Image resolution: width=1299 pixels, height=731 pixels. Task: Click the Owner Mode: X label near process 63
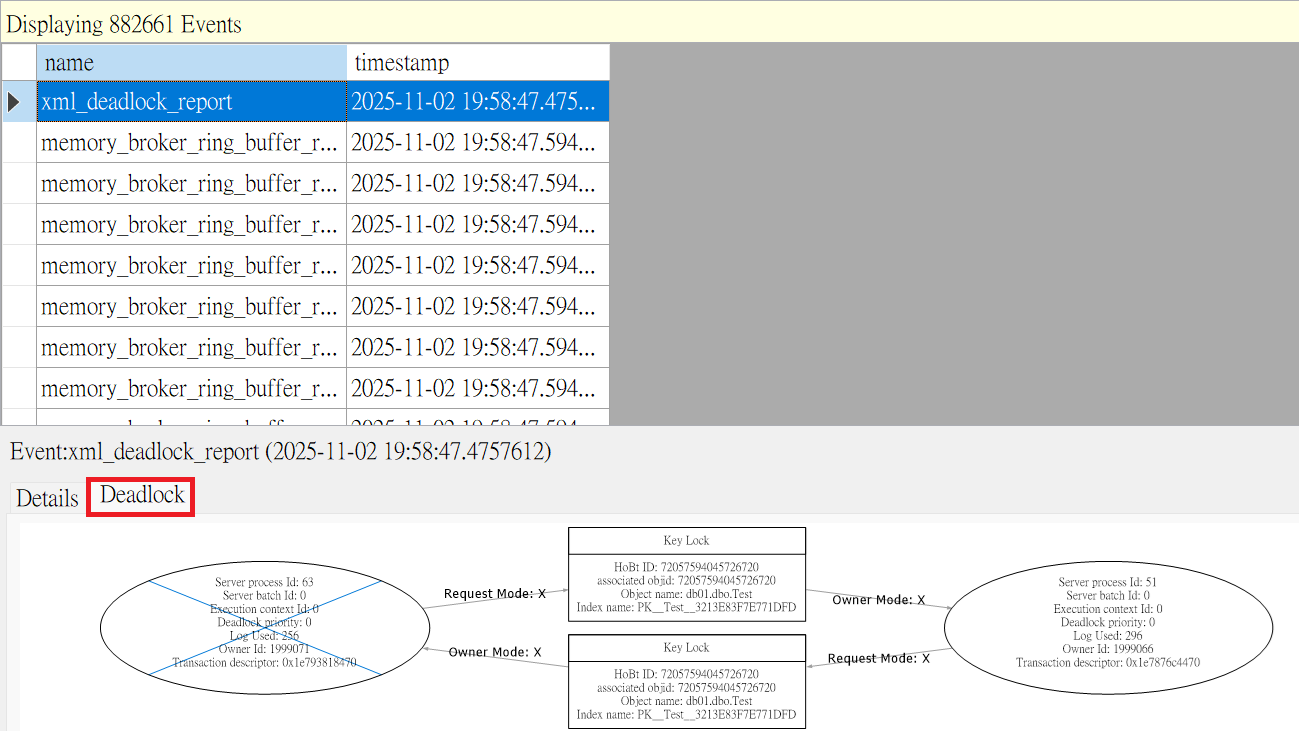pos(495,652)
